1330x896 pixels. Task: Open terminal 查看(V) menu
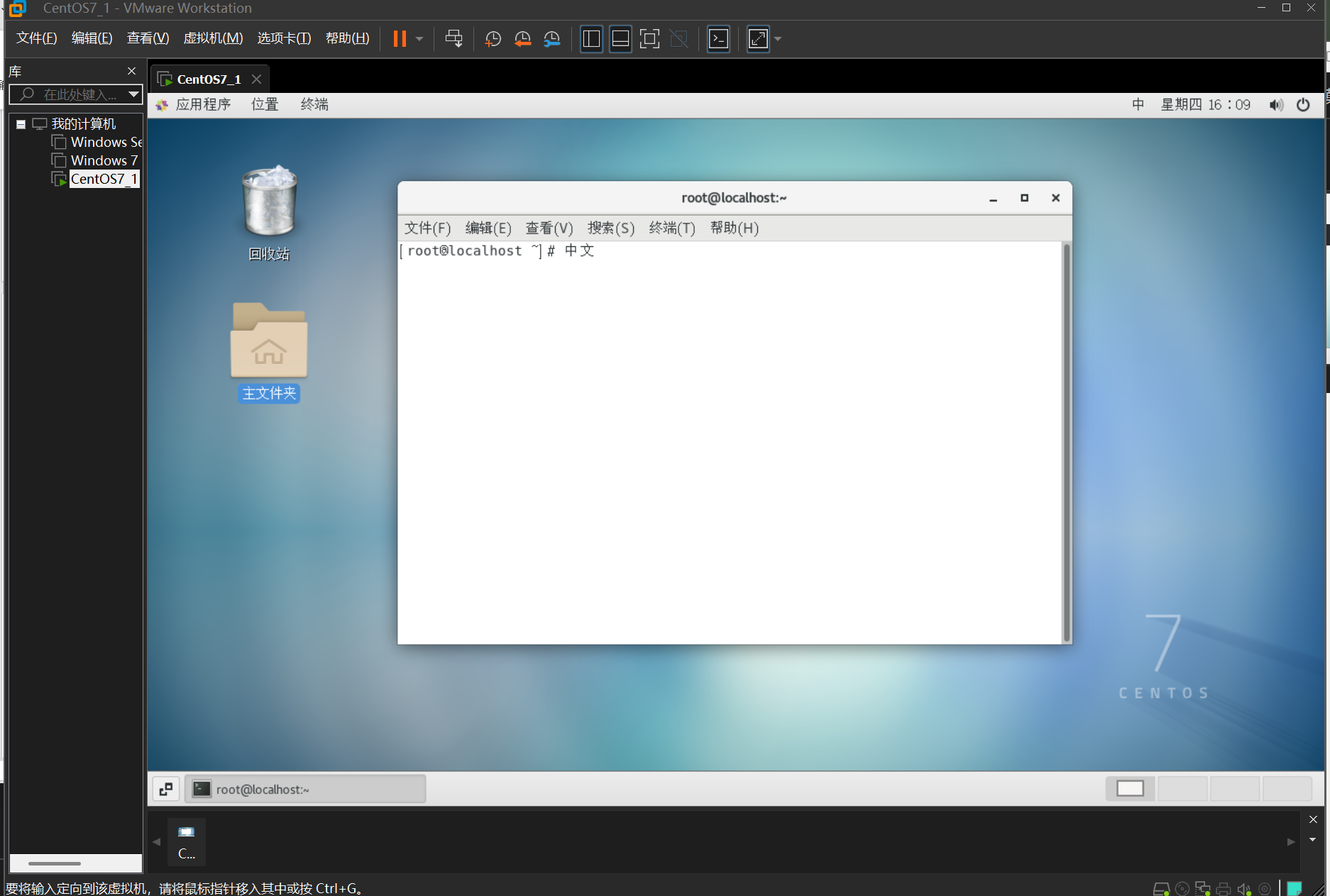(x=549, y=228)
